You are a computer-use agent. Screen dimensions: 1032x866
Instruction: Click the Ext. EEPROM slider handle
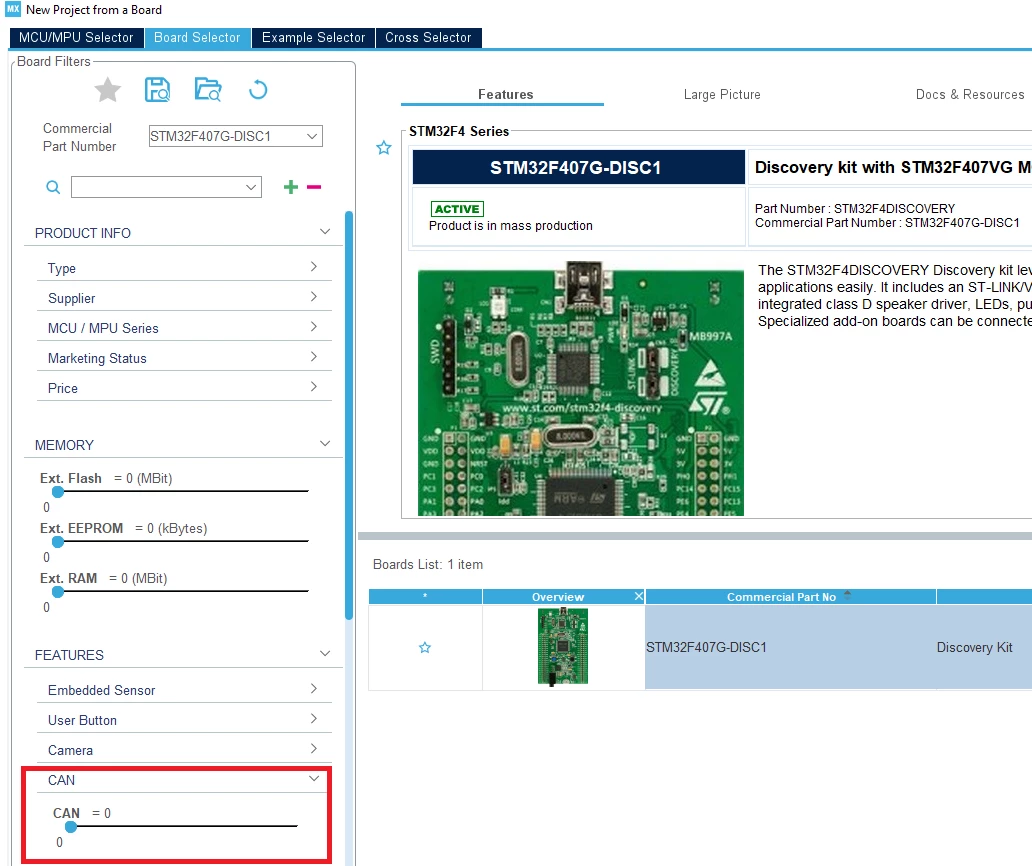click(x=58, y=542)
